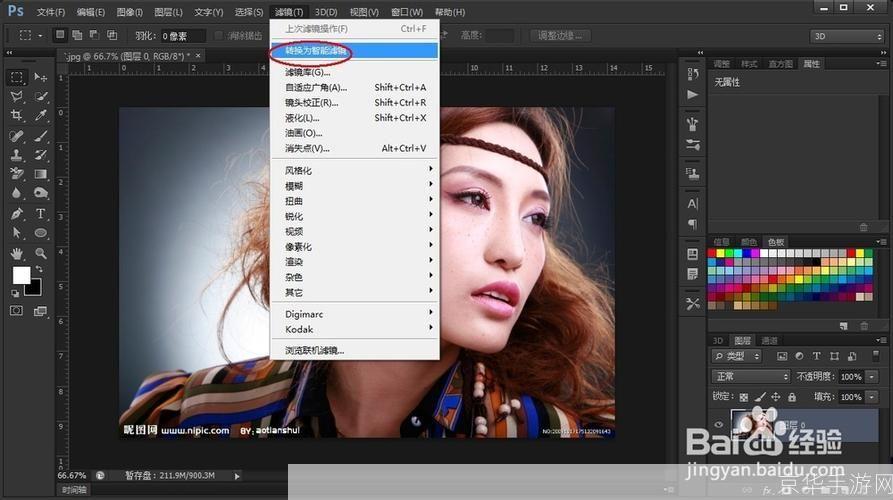
Task: Click the feather 0 像素 input field
Action: [x=182, y=36]
